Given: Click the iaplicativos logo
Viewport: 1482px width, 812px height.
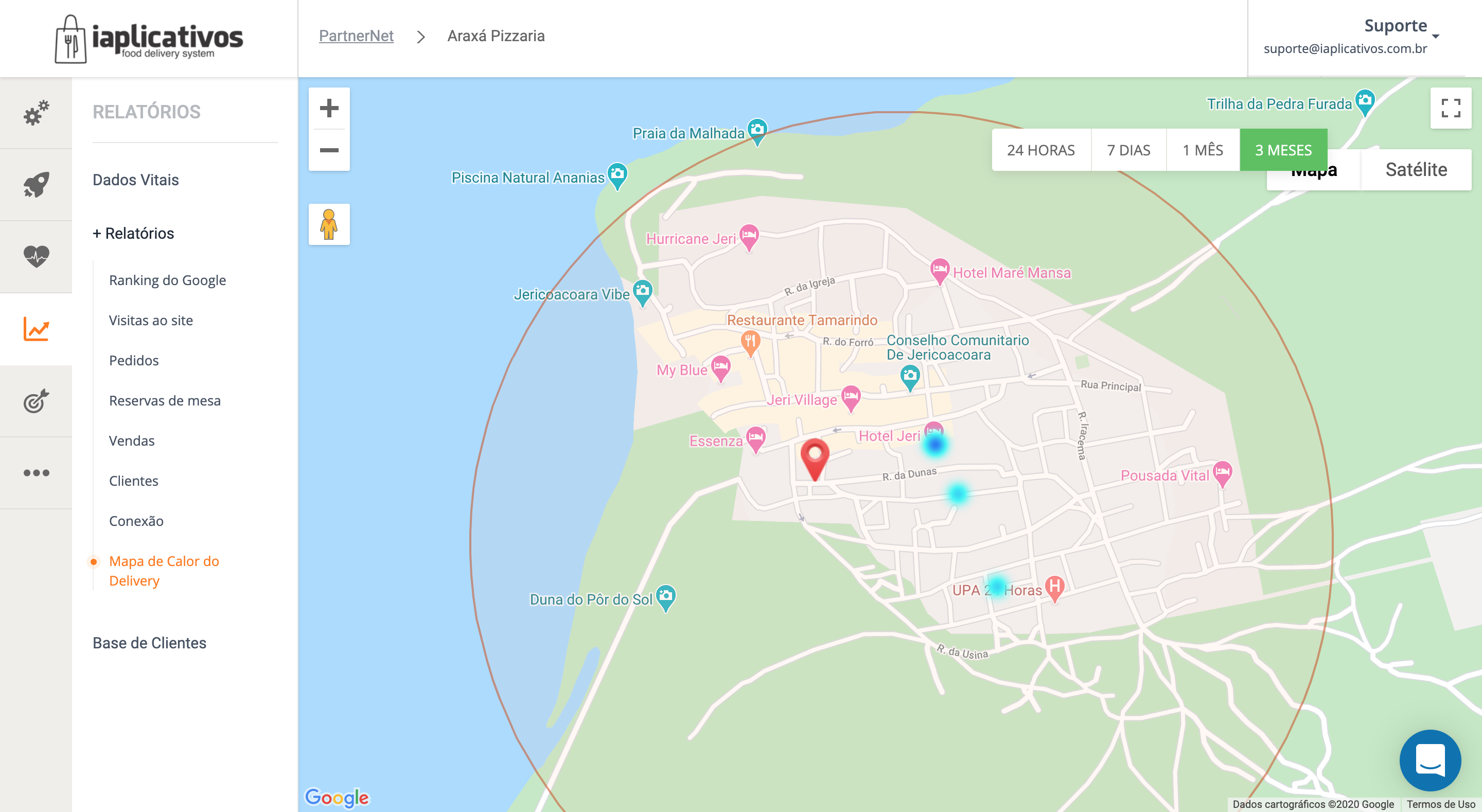Looking at the screenshot, I should [x=149, y=39].
